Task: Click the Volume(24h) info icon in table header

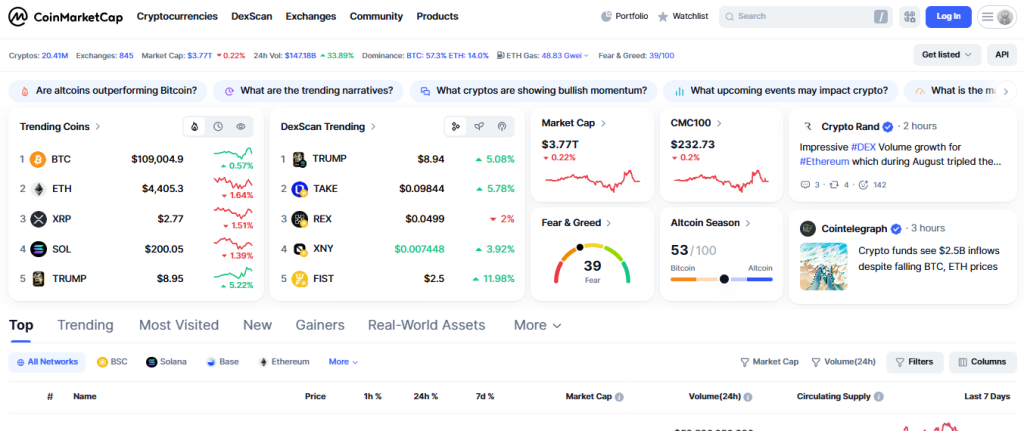Action: (748, 396)
